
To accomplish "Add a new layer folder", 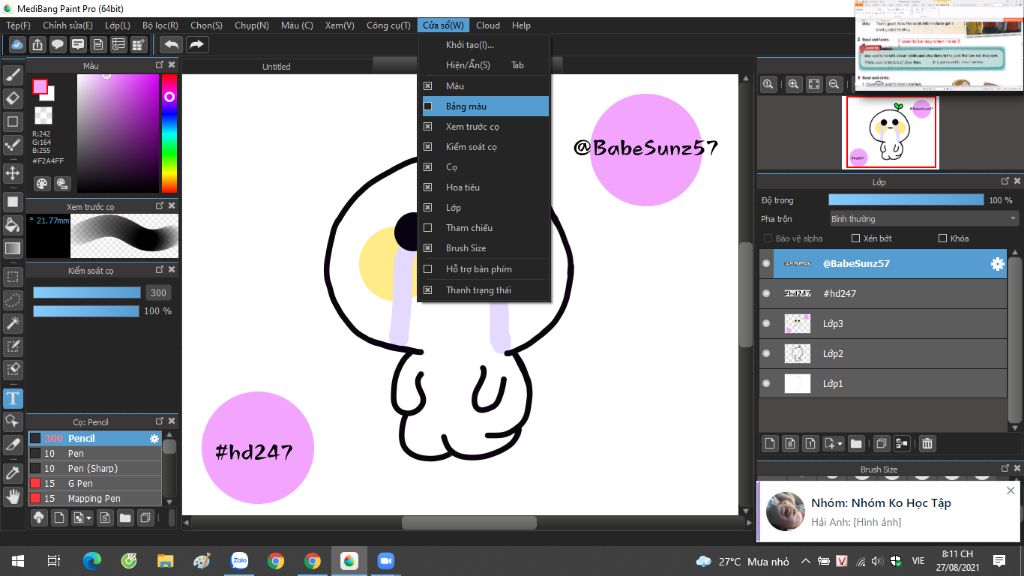I will 856,444.
